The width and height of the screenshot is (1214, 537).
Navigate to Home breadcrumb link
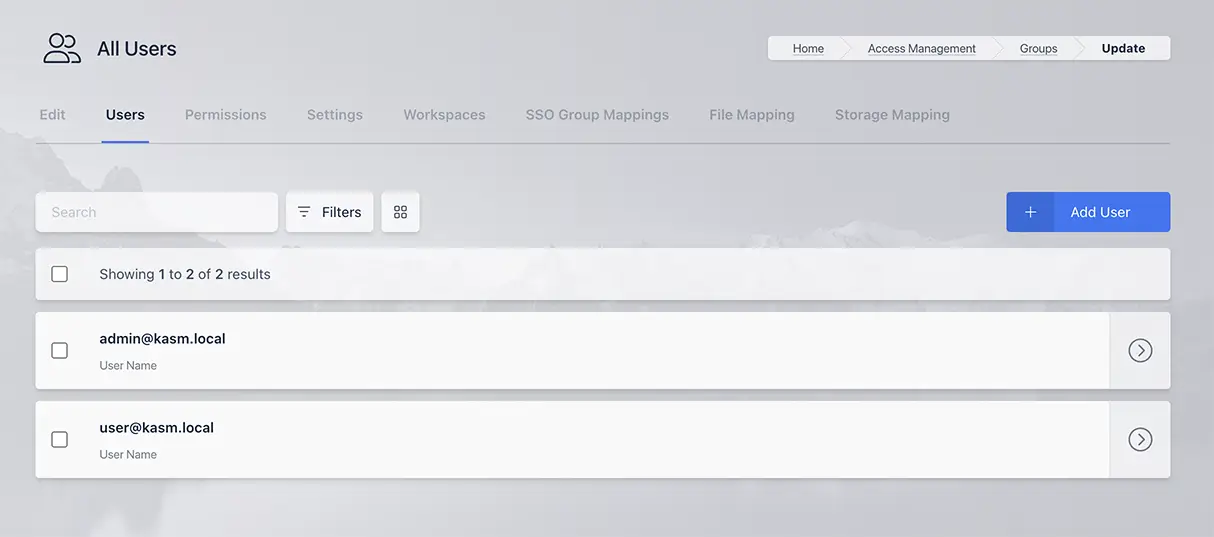point(808,48)
